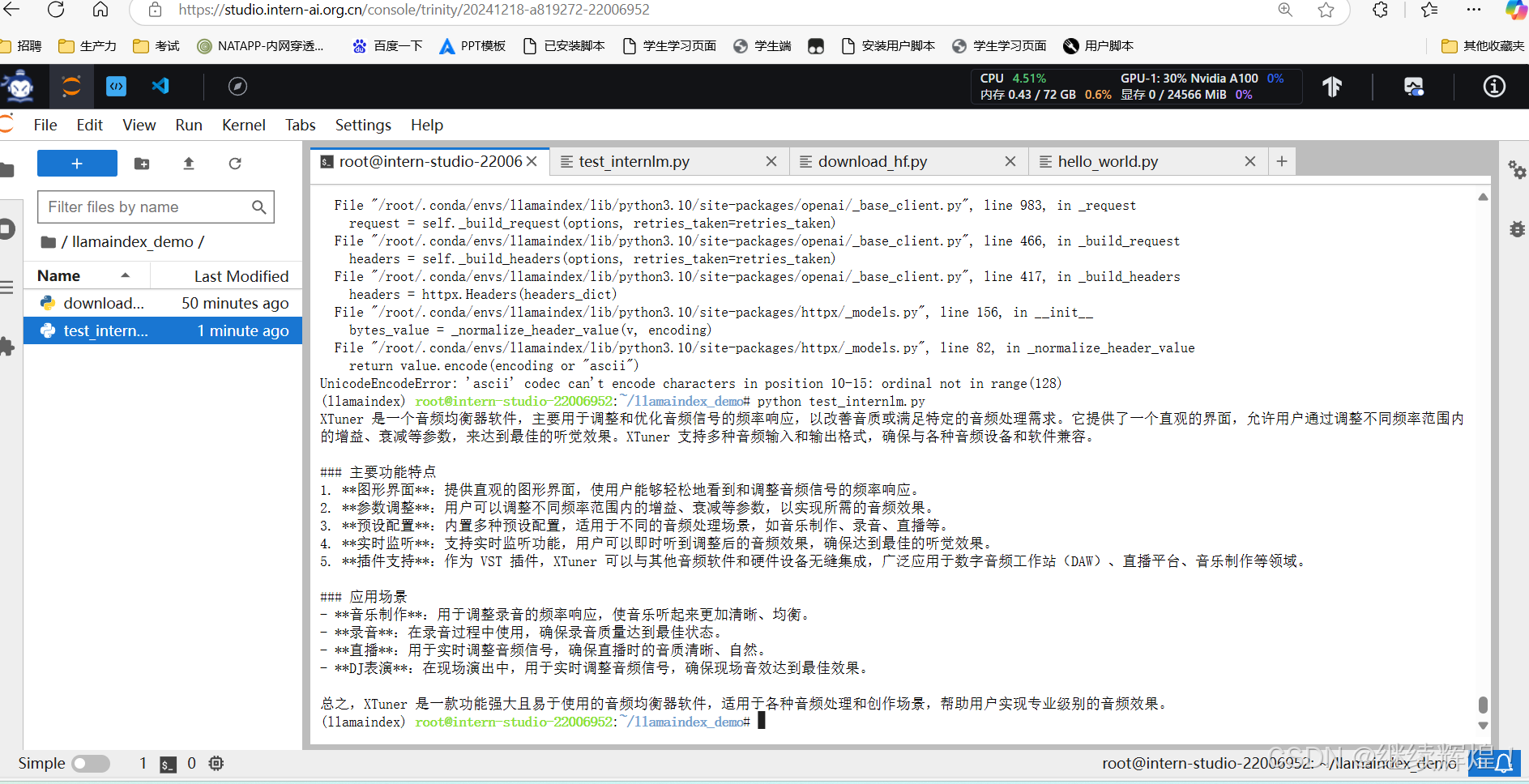Upload a file using the upload arrow icon
Screen dimensions: 1529x784
pos(188,164)
